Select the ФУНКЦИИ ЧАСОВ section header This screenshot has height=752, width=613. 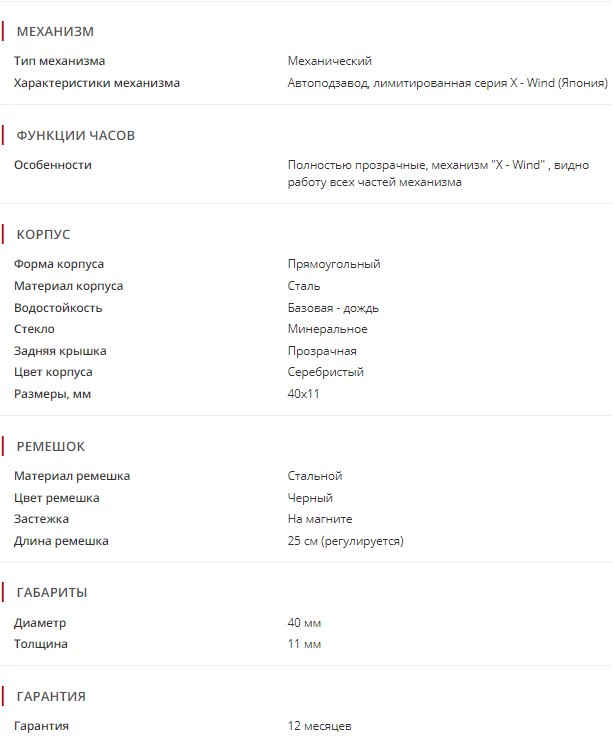tap(76, 135)
